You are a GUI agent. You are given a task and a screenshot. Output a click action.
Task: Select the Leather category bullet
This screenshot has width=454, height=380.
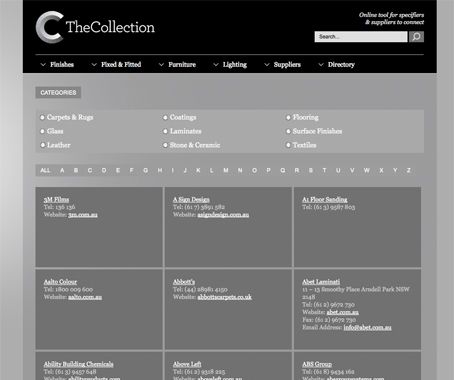[x=42, y=145]
